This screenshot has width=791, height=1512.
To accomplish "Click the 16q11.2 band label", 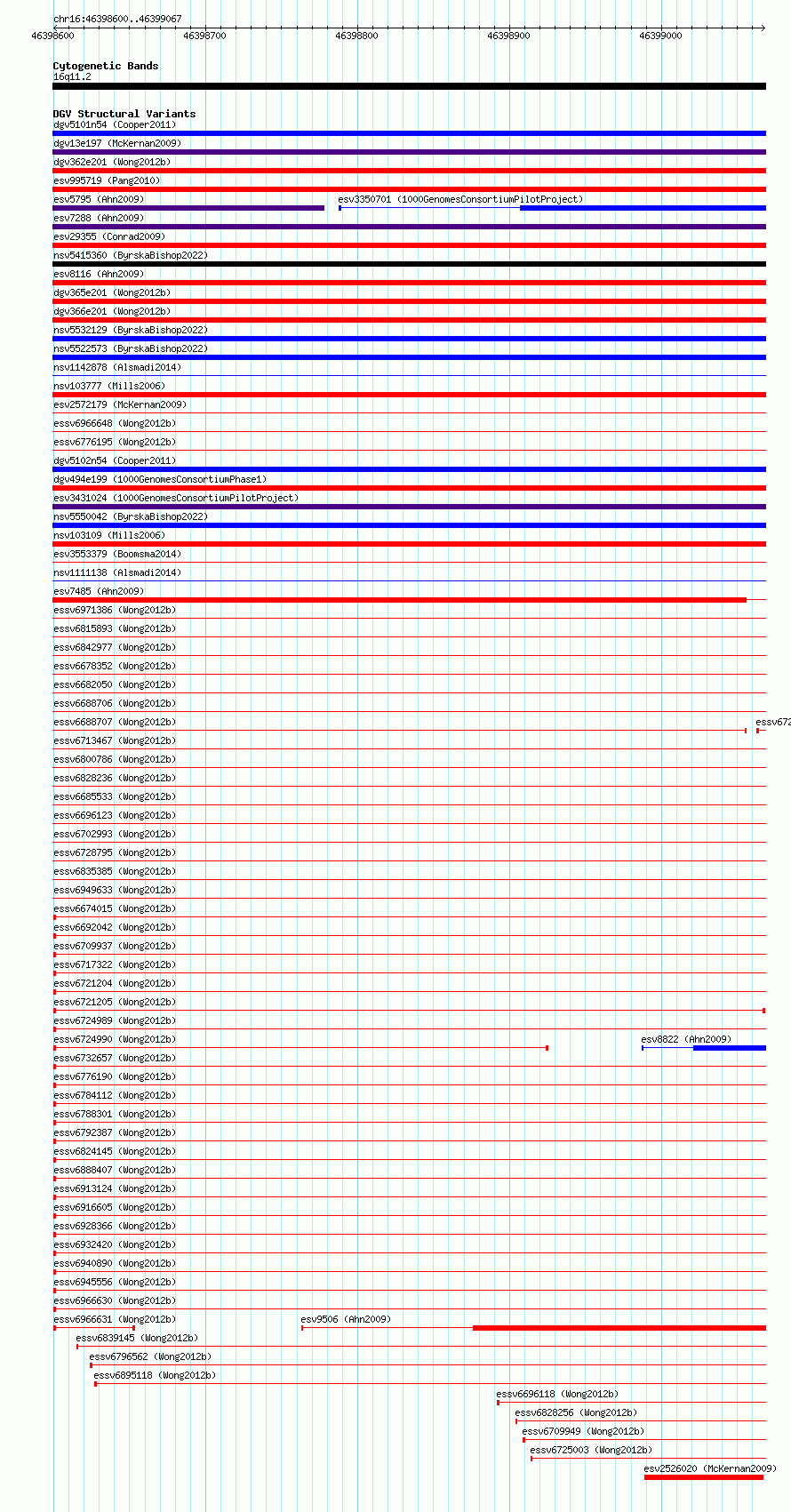I will pyautogui.click(x=72, y=76).
